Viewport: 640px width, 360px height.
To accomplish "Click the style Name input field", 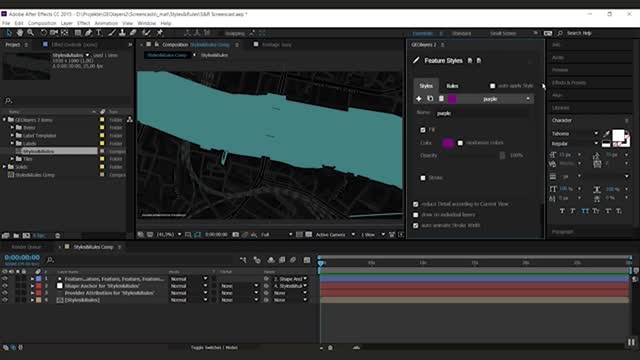I will (483, 113).
